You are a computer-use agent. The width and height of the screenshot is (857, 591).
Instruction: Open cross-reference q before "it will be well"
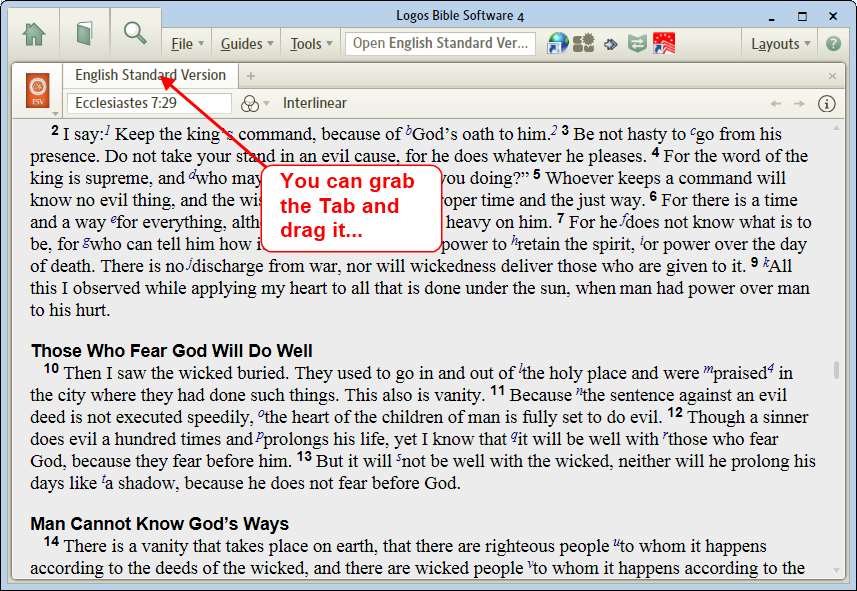click(514, 436)
